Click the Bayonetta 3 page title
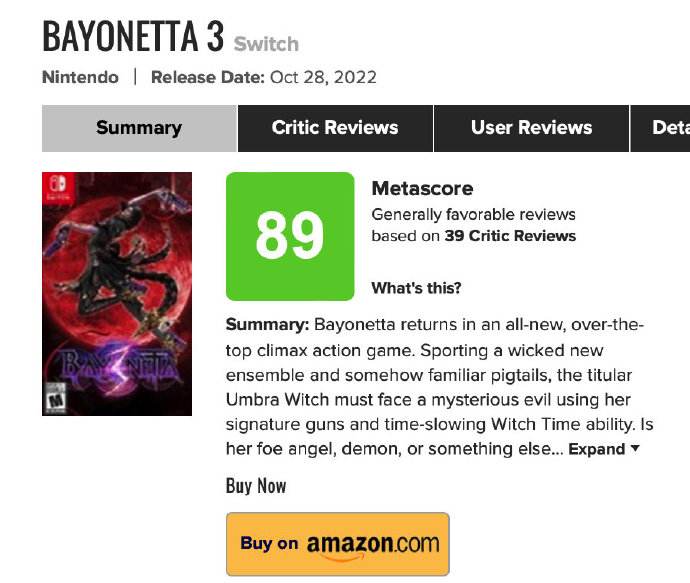The height and width of the screenshot is (583, 690). click(x=133, y=36)
